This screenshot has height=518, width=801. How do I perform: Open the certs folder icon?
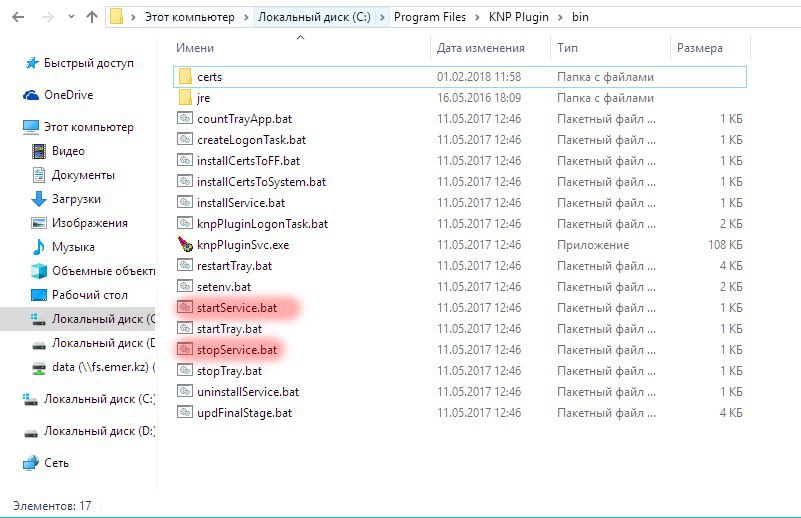pyautogui.click(x=185, y=77)
